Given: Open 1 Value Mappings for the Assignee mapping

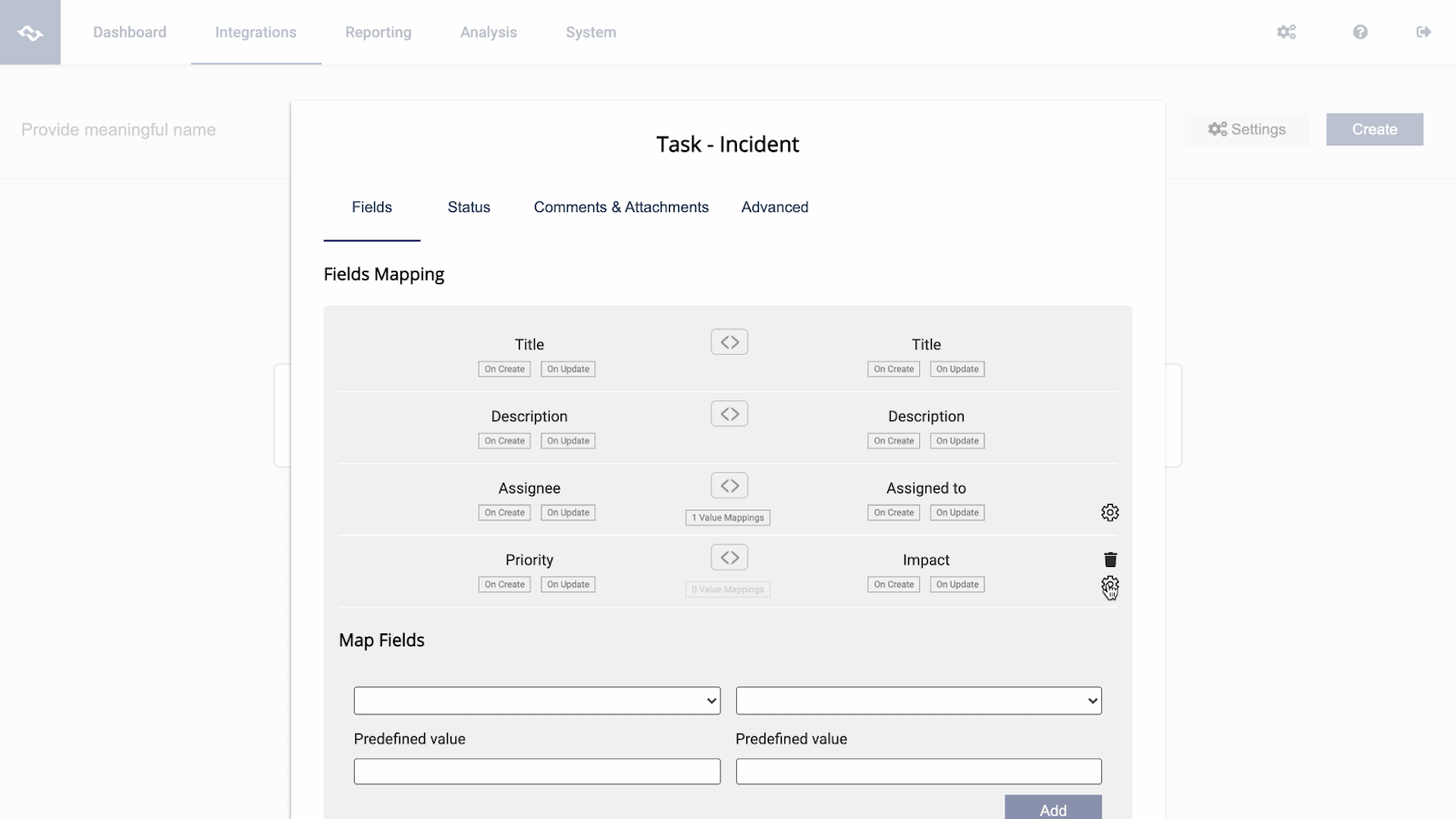Looking at the screenshot, I should pos(727,517).
